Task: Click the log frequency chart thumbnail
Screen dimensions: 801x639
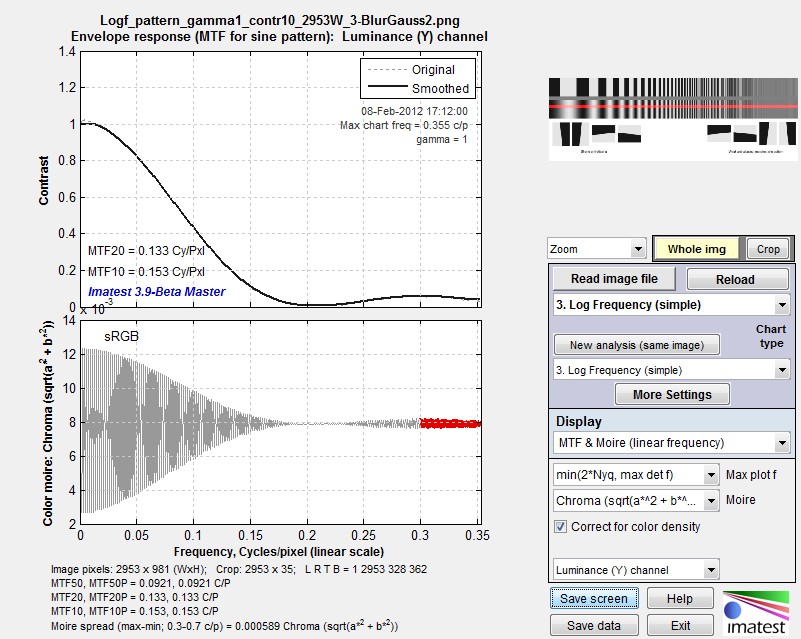Action: pyautogui.click(x=673, y=119)
